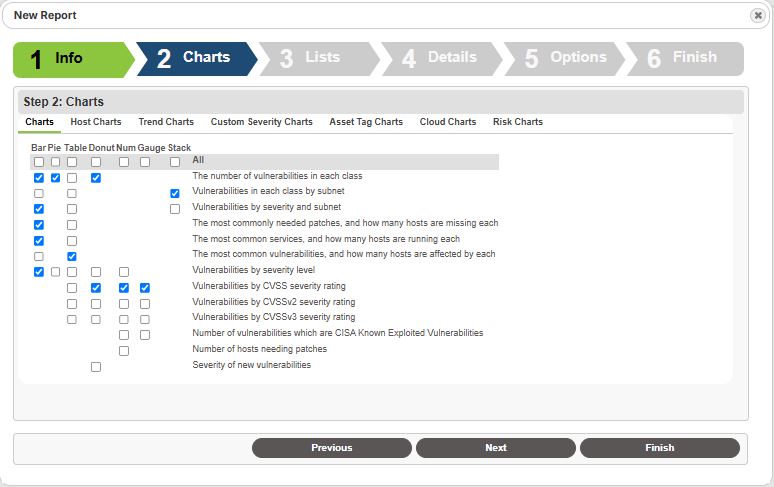The image size is (774, 487).
Task: Check the All row Stack checkbox
Action: click(x=175, y=162)
